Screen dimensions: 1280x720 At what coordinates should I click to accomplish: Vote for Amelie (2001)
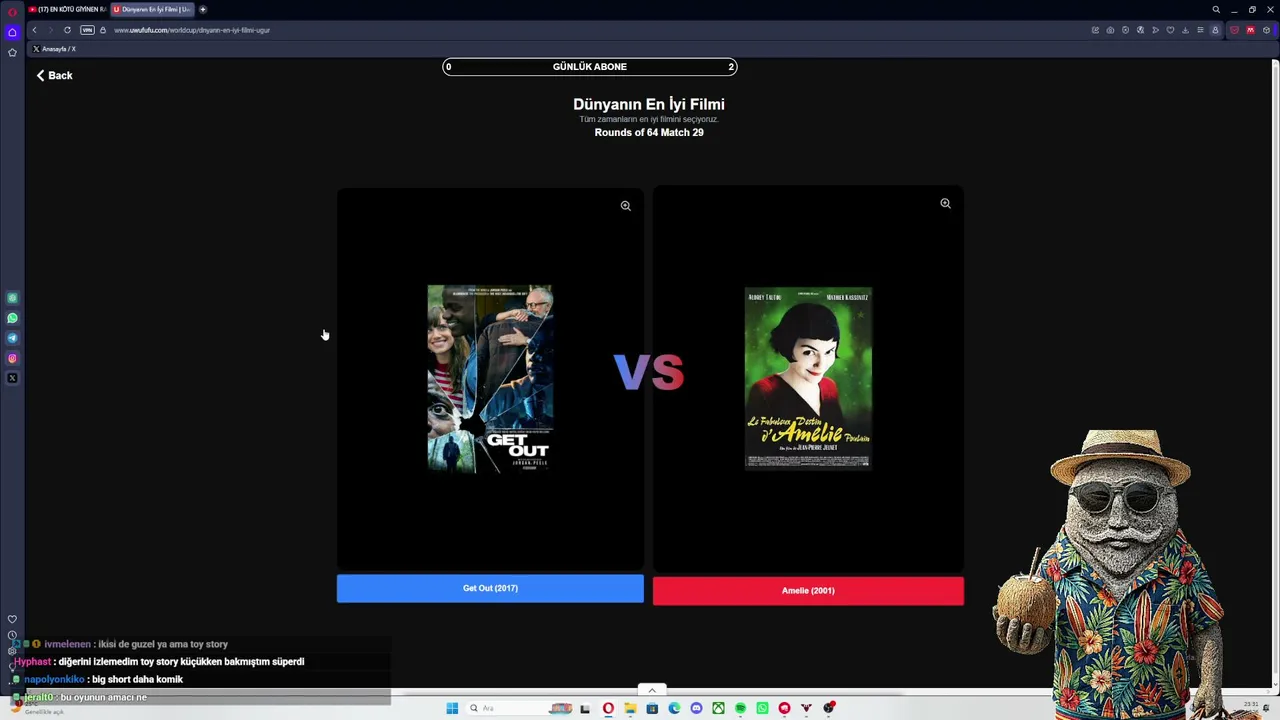pyautogui.click(x=808, y=590)
